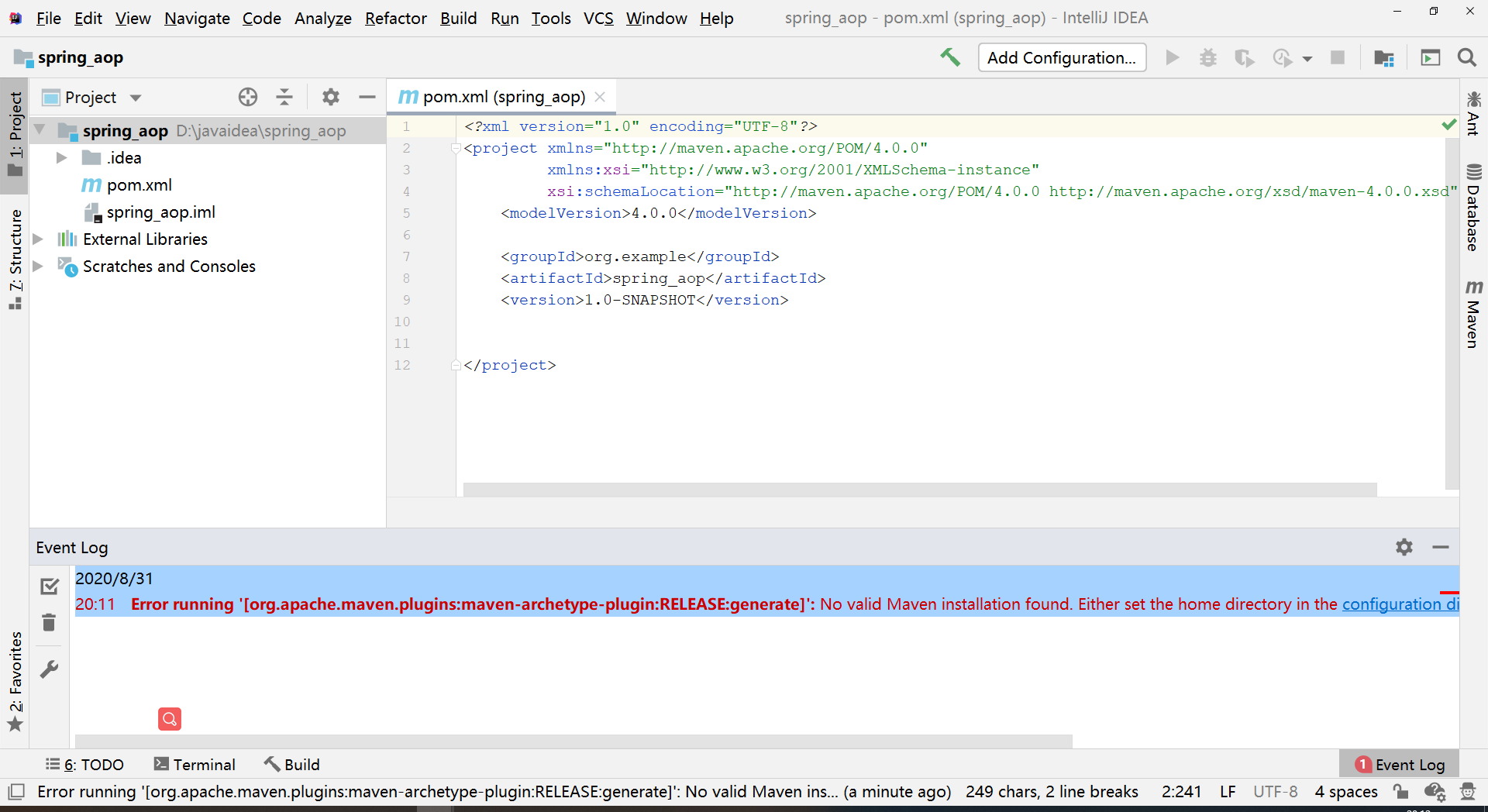
Task: Open the 4 spaces indent selector
Action: pyautogui.click(x=1346, y=792)
